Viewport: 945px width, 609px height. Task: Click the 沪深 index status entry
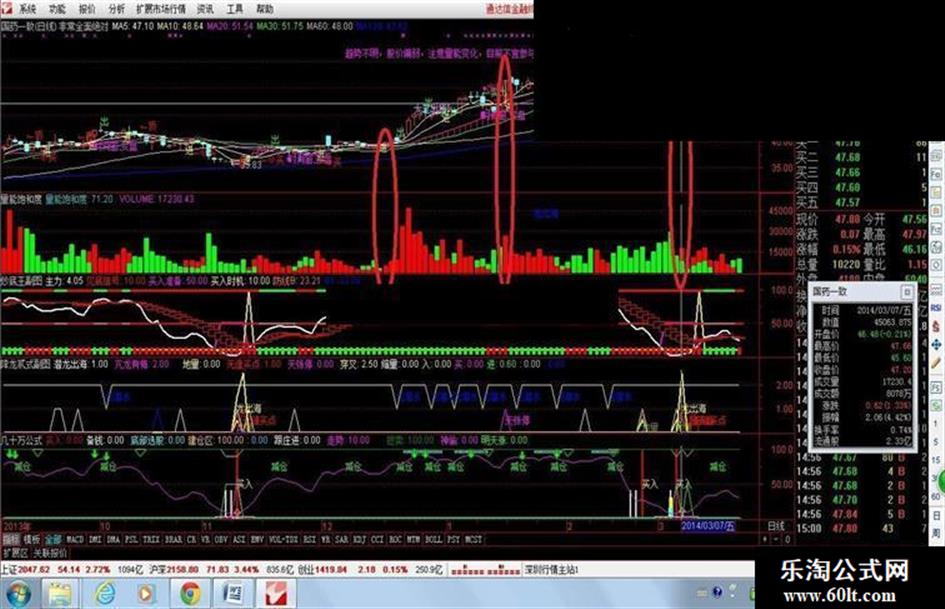point(221,570)
